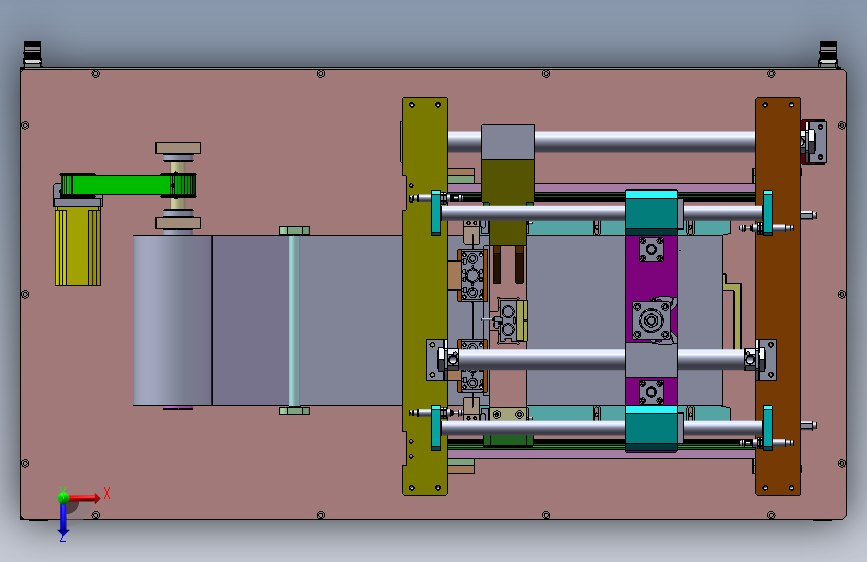This screenshot has width=867, height=562.
Task: Select the flat gray web sheet beside the roll
Action: (x=307, y=320)
